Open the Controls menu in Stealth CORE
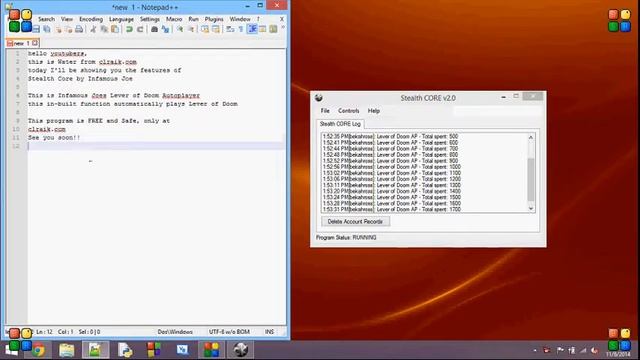The width and height of the screenshot is (640, 360). coord(349,111)
